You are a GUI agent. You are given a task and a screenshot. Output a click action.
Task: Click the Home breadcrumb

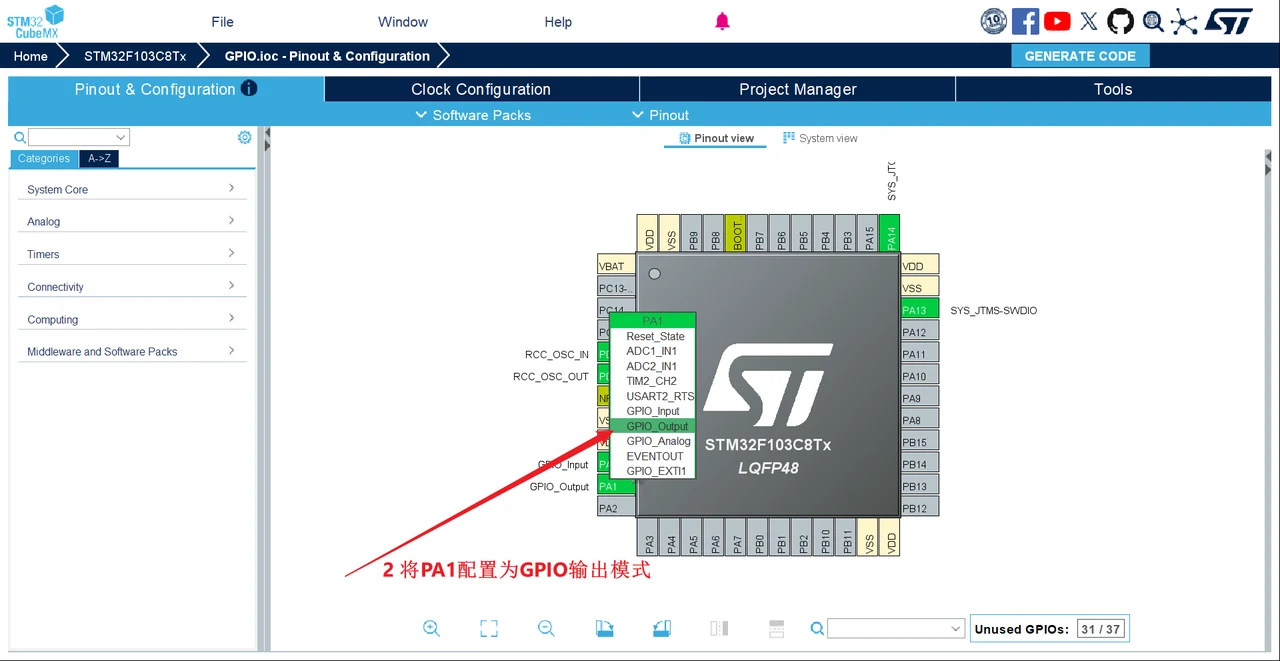tap(31, 56)
